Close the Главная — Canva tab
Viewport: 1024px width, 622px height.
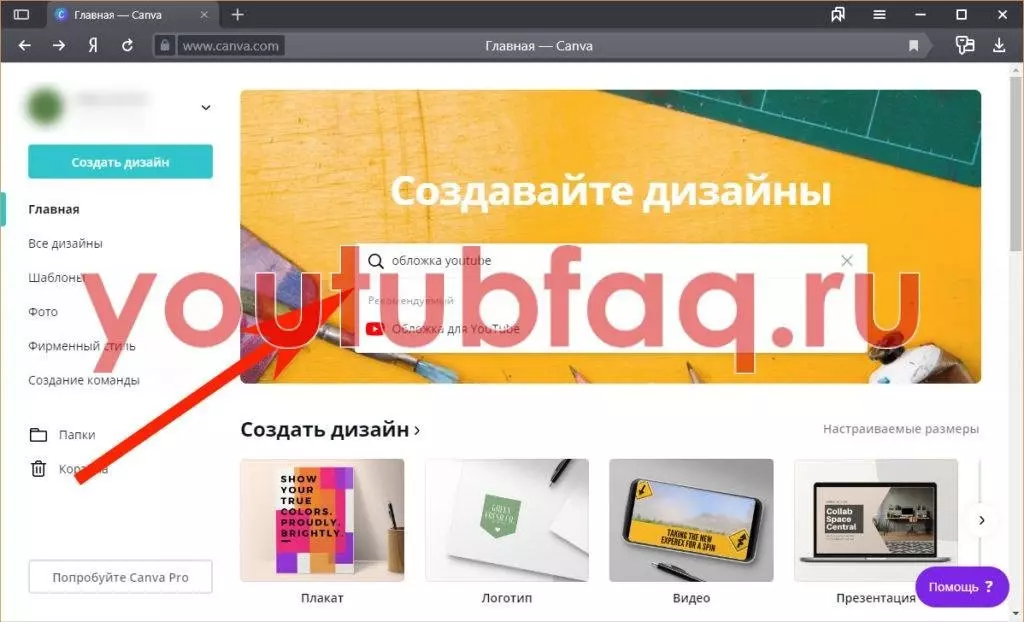pos(204,14)
